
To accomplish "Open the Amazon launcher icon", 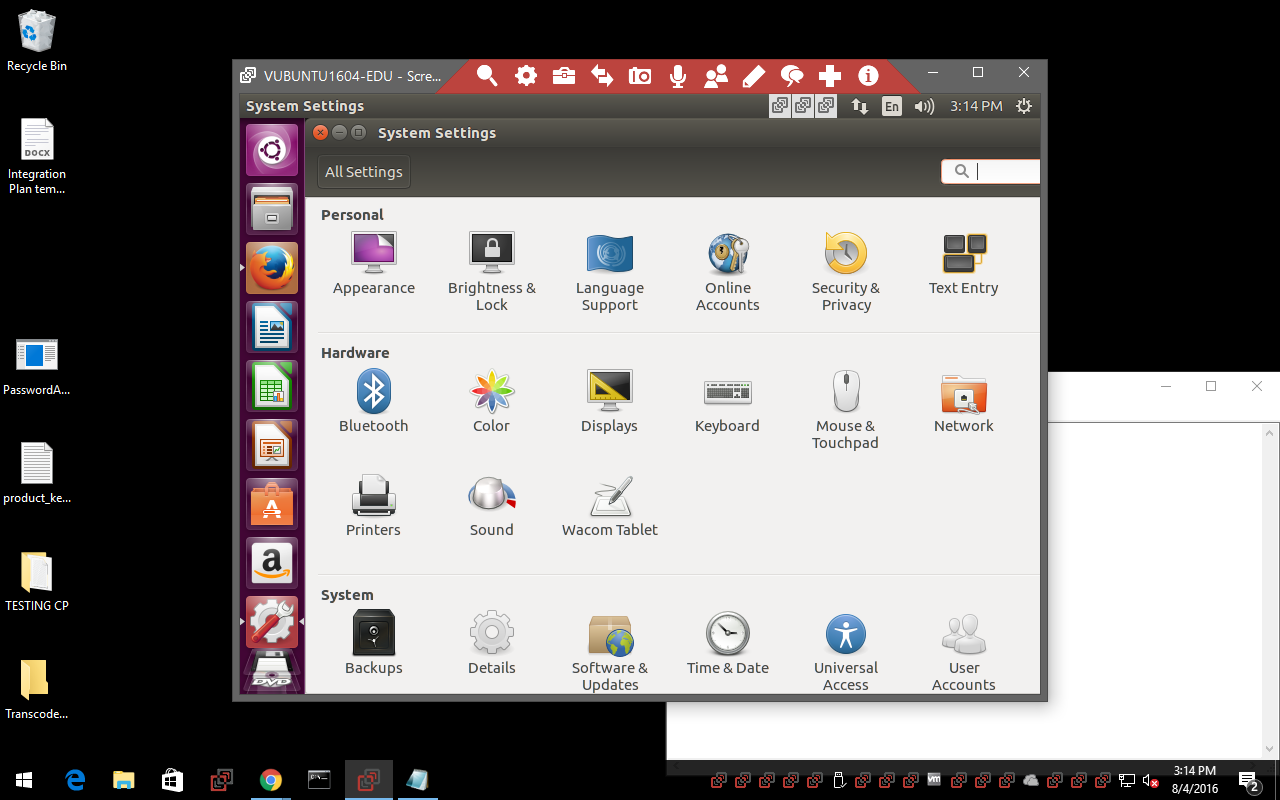I will tap(272, 563).
